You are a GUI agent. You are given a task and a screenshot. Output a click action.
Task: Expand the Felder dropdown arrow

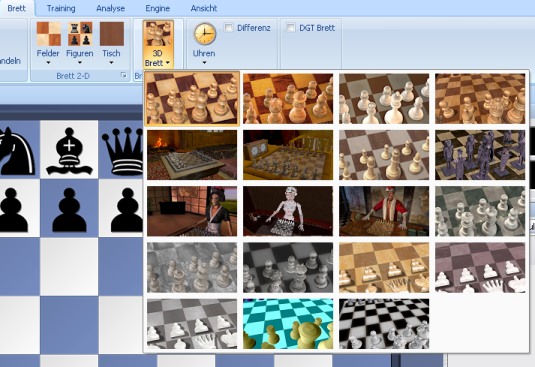[48, 63]
